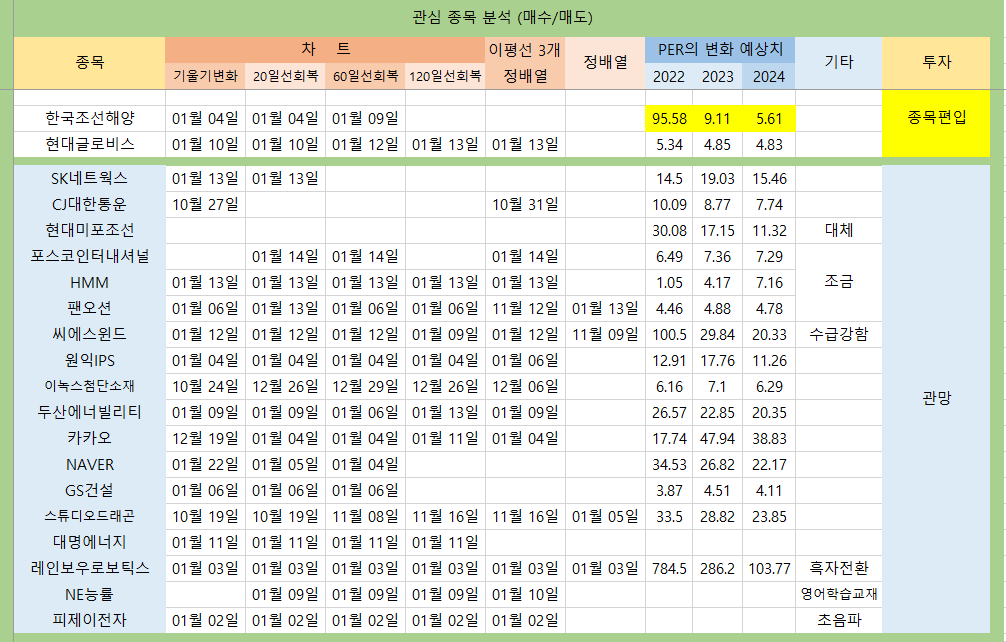Click the 레인보우로보틱스 stock name

[90, 568]
